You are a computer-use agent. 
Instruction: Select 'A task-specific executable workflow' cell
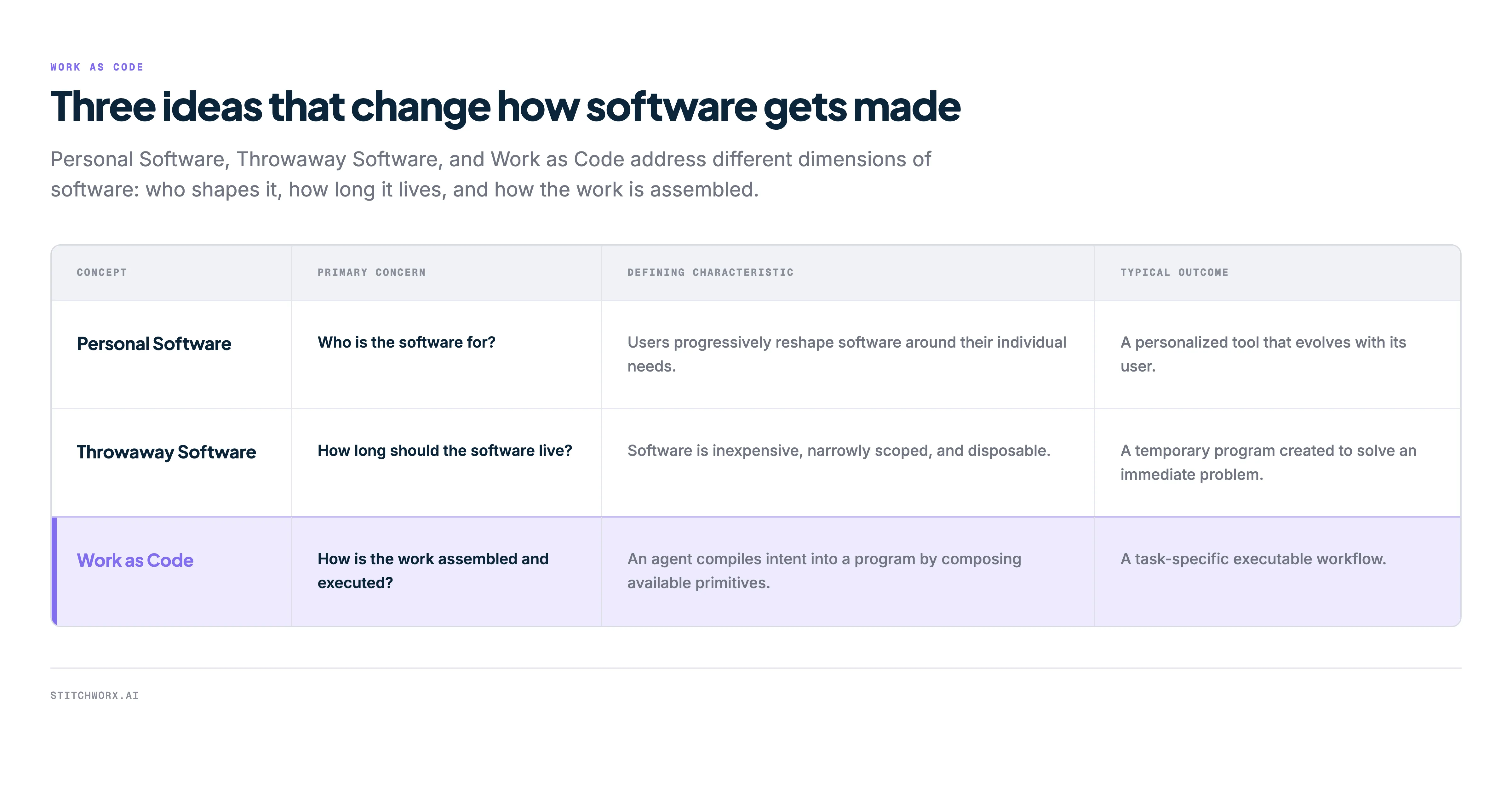click(1253, 559)
